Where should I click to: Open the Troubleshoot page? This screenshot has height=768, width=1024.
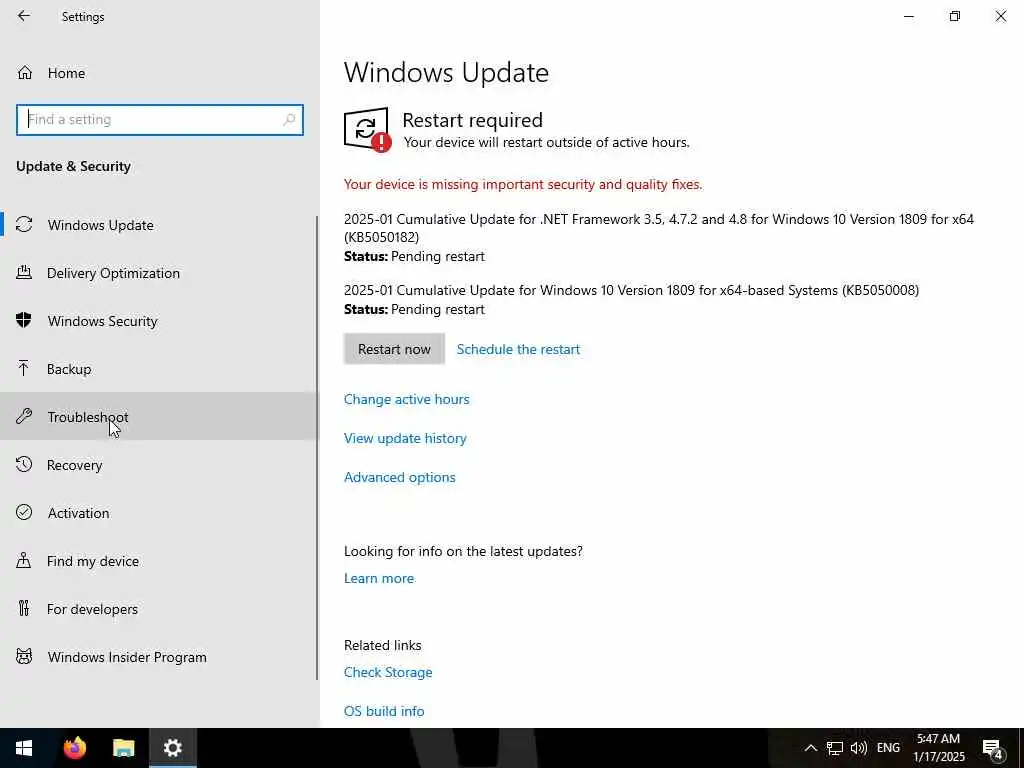point(160,417)
